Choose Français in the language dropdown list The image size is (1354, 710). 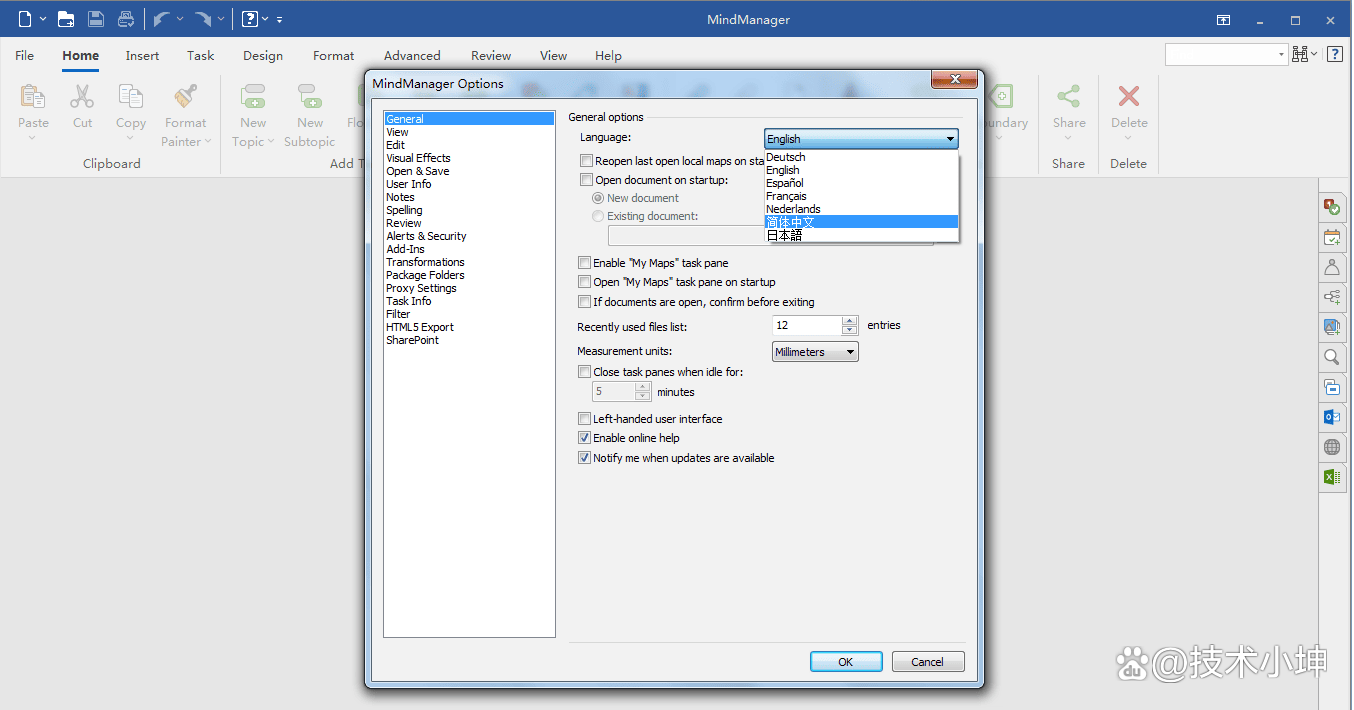point(786,196)
